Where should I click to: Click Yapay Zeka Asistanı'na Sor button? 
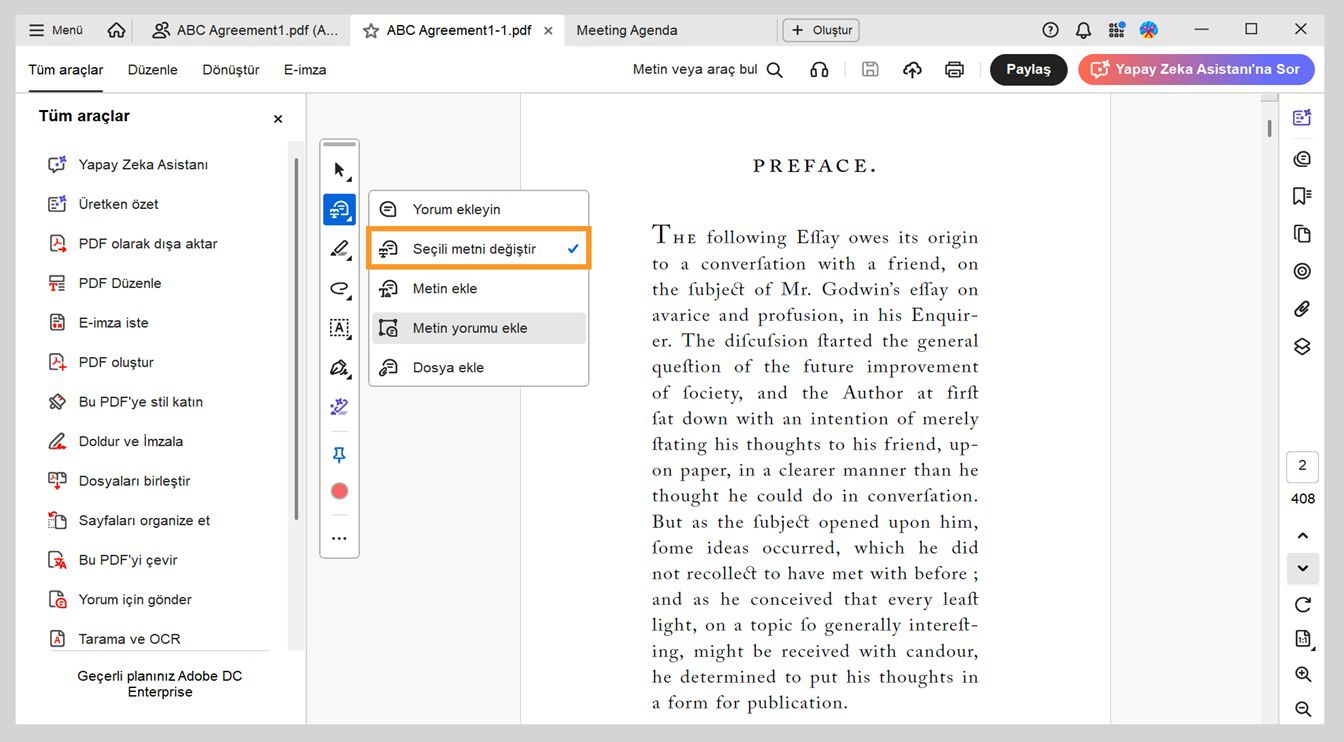tap(1196, 69)
